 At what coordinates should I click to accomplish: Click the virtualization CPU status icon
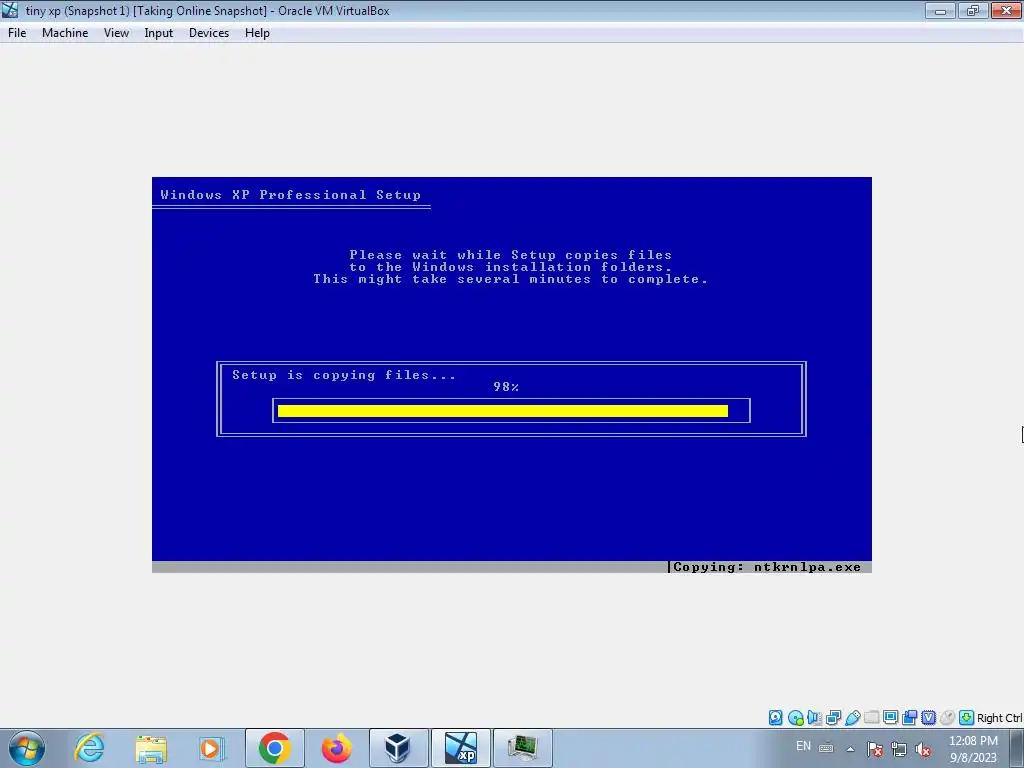(x=928, y=718)
